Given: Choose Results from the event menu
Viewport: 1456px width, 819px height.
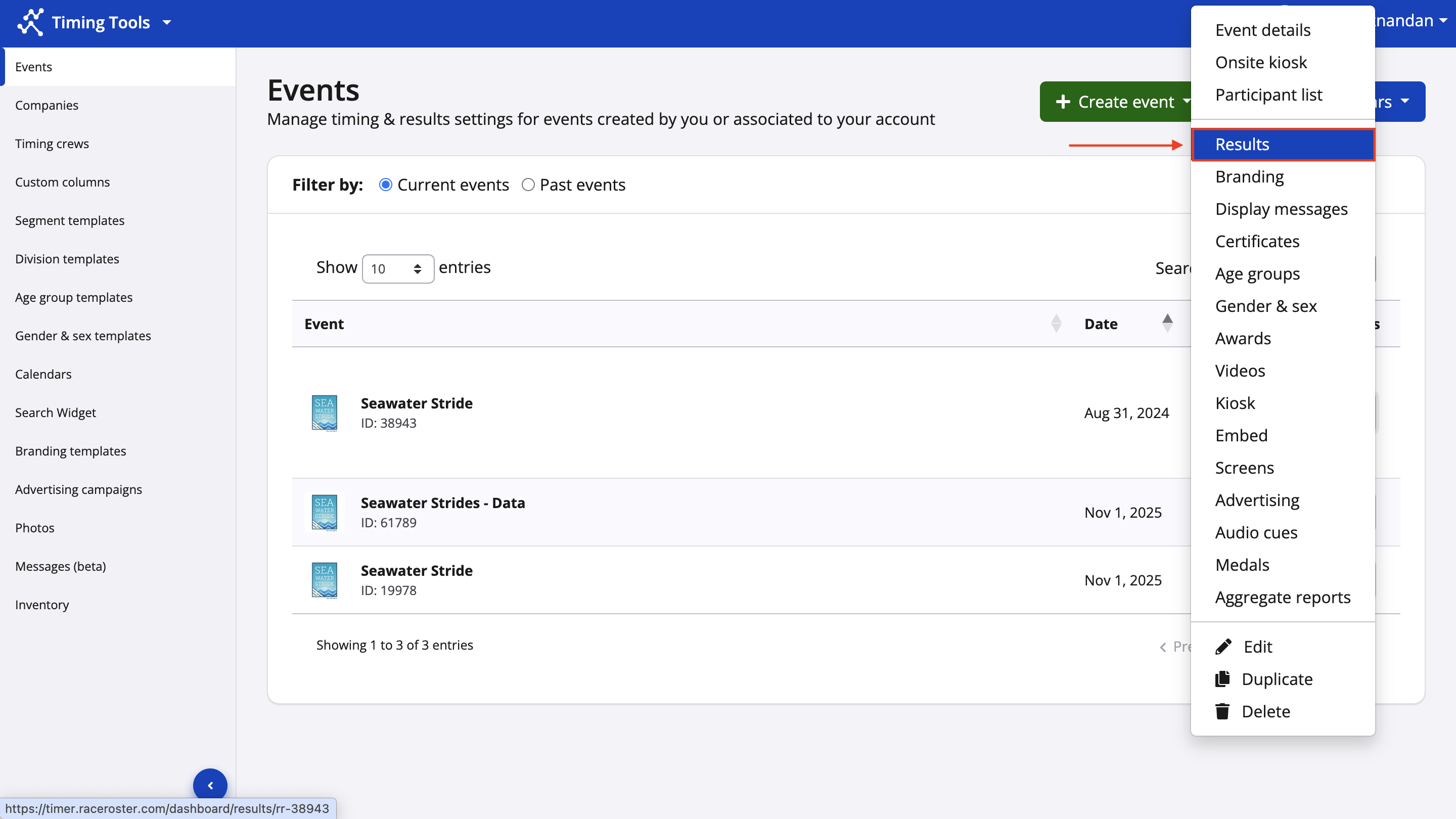Looking at the screenshot, I should 1242,144.
